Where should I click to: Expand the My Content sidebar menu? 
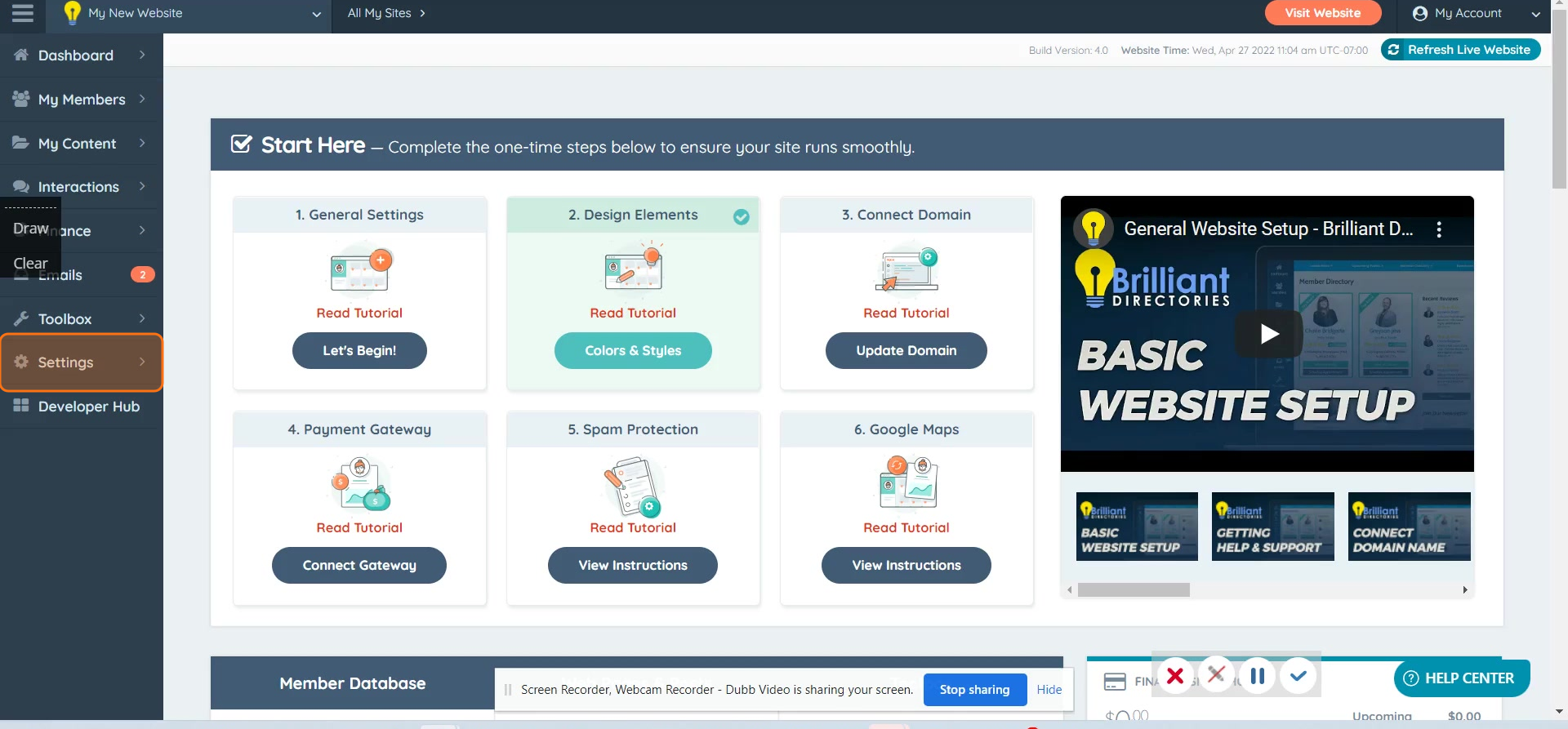click(x=82, y=144)
